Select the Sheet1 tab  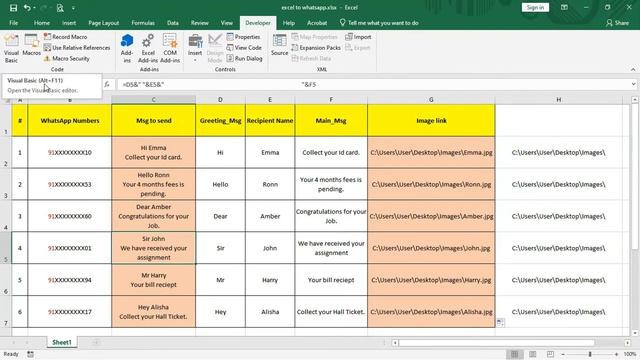(62, 342)
